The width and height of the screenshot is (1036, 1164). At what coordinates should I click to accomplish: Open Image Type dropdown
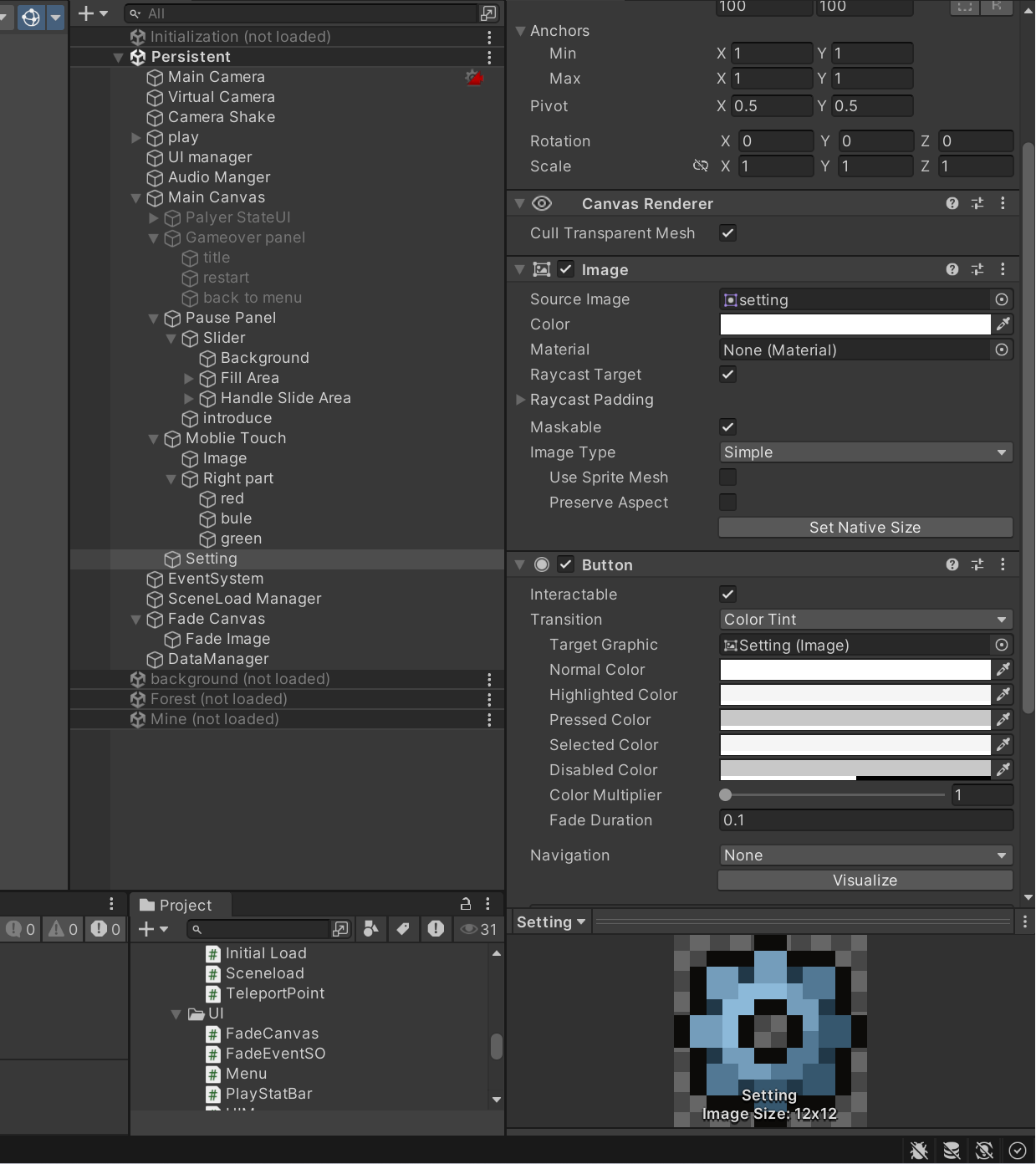click(865, 452)
